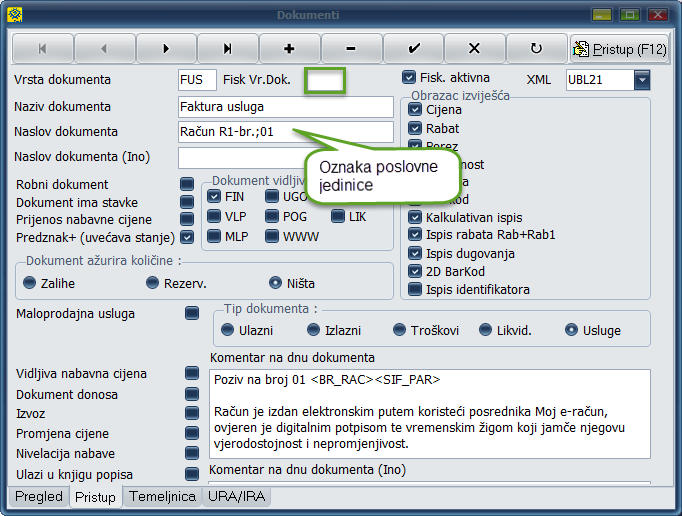Screen dimensions: 682x516
Task: Go to next record arrow
Action: tap(166, 48)
